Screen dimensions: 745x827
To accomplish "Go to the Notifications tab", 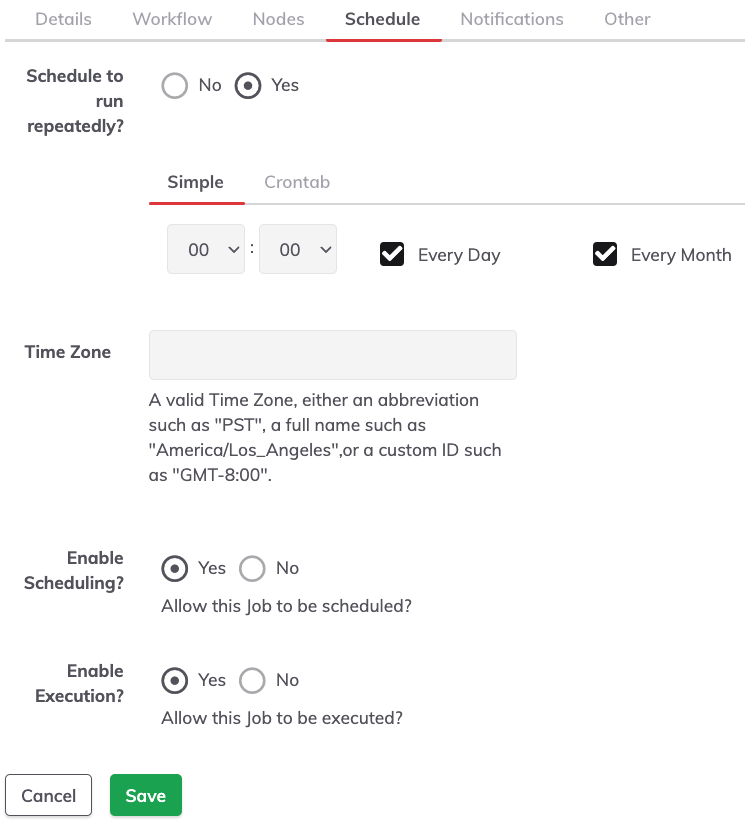I will click(512, 20).
